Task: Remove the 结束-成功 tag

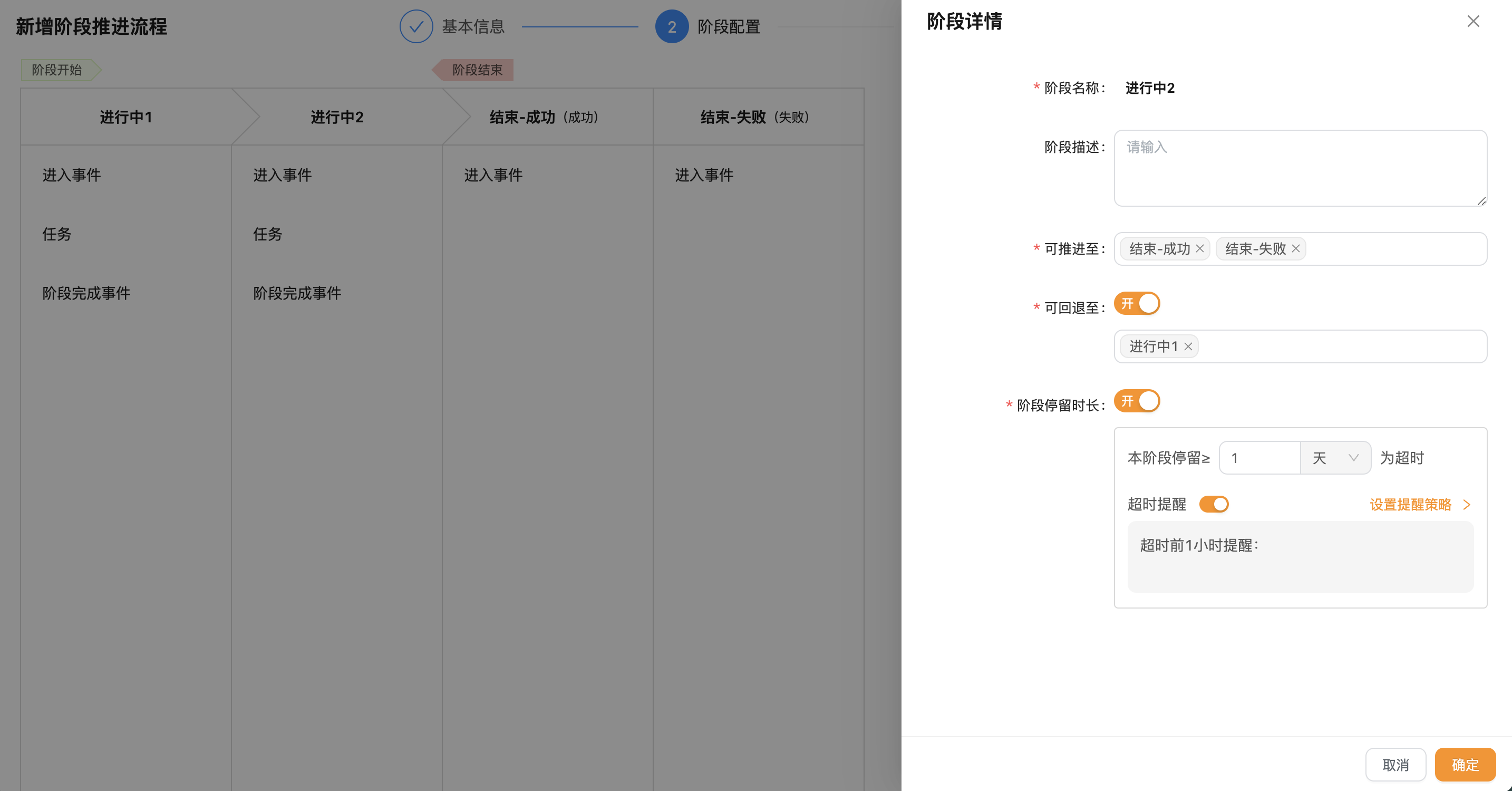Action: [1200, 249]
